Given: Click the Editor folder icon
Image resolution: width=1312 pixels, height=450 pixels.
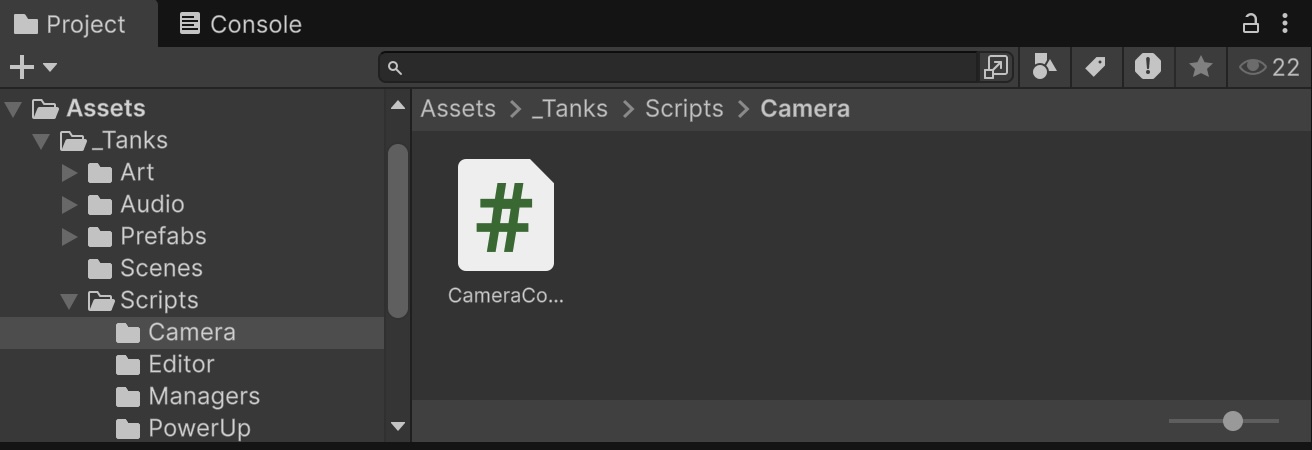Looking at the screenshot, I should [x=128, y=364].
